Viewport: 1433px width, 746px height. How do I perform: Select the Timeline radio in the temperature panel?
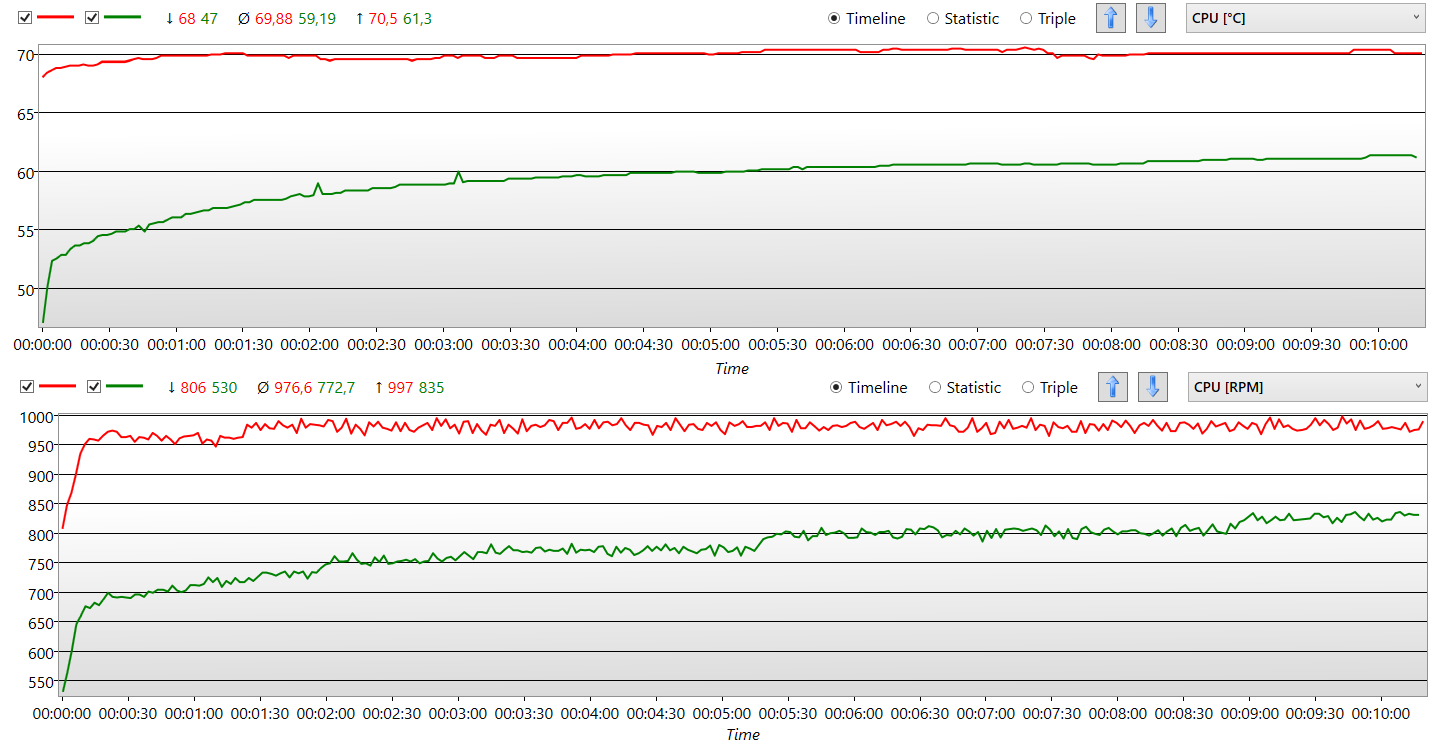click(866, 19)
